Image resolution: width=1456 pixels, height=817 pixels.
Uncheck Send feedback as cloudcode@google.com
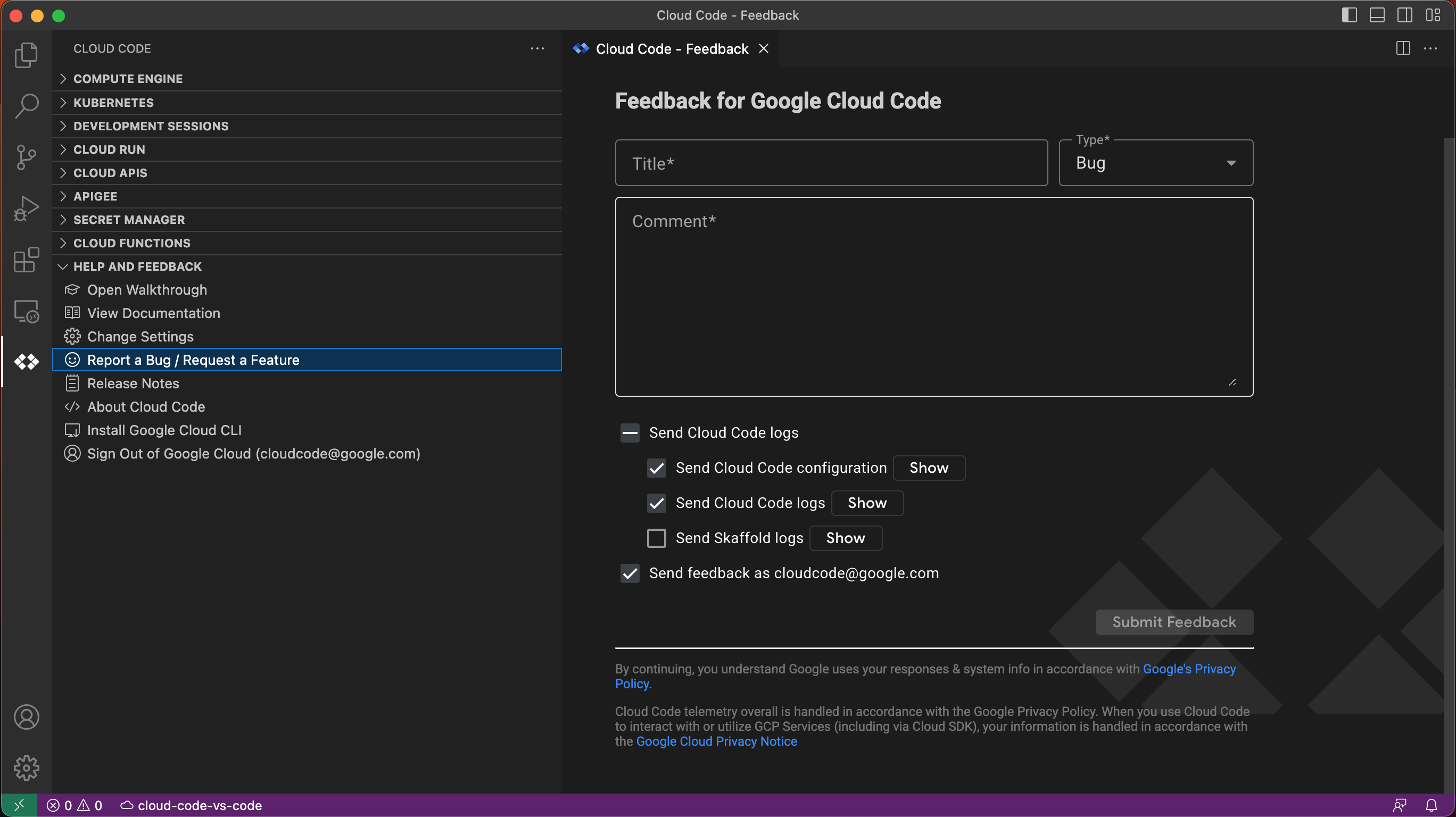pyautogui.click(x=630, y=573)
